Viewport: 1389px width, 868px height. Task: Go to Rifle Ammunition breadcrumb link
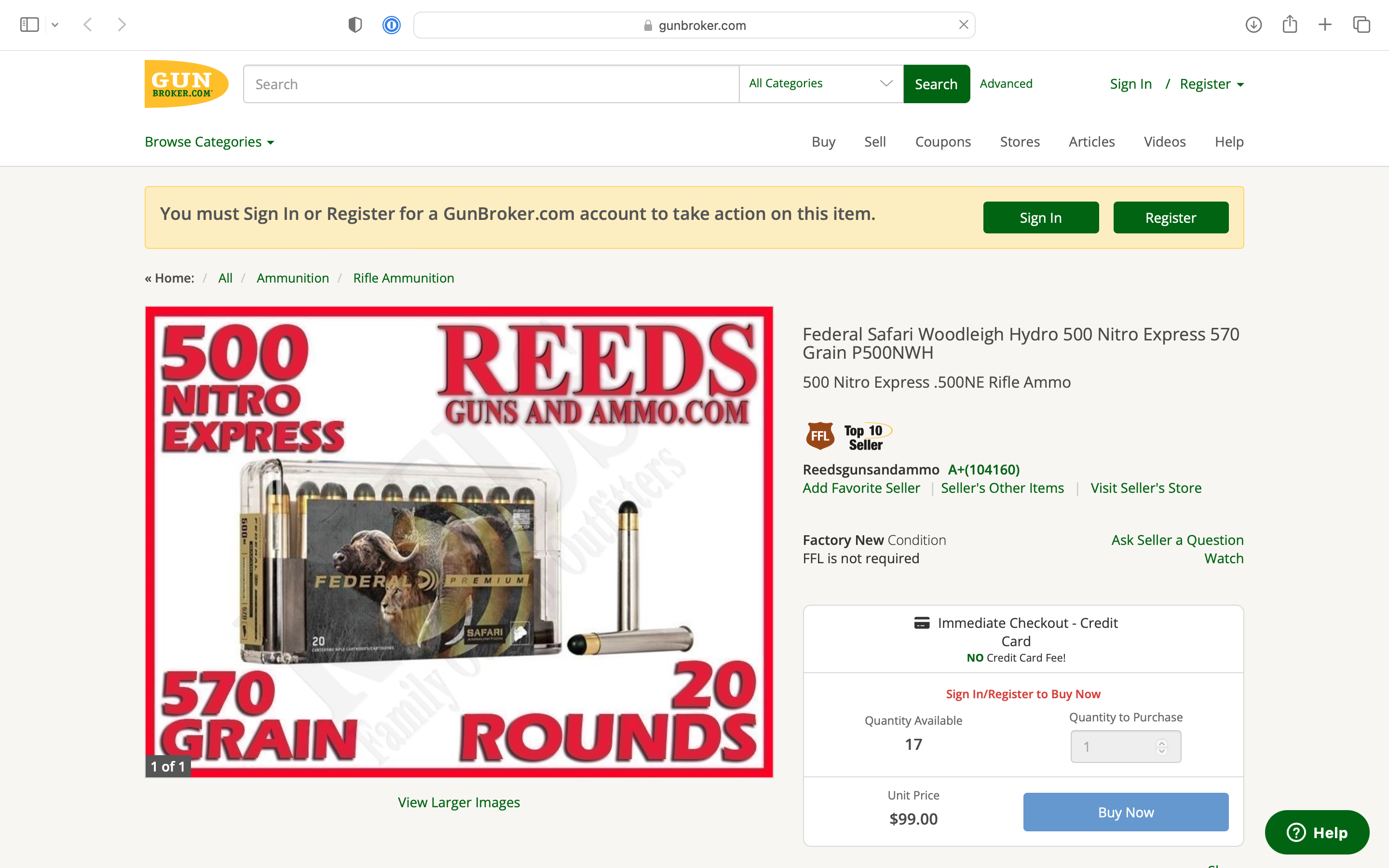point(404,278)
